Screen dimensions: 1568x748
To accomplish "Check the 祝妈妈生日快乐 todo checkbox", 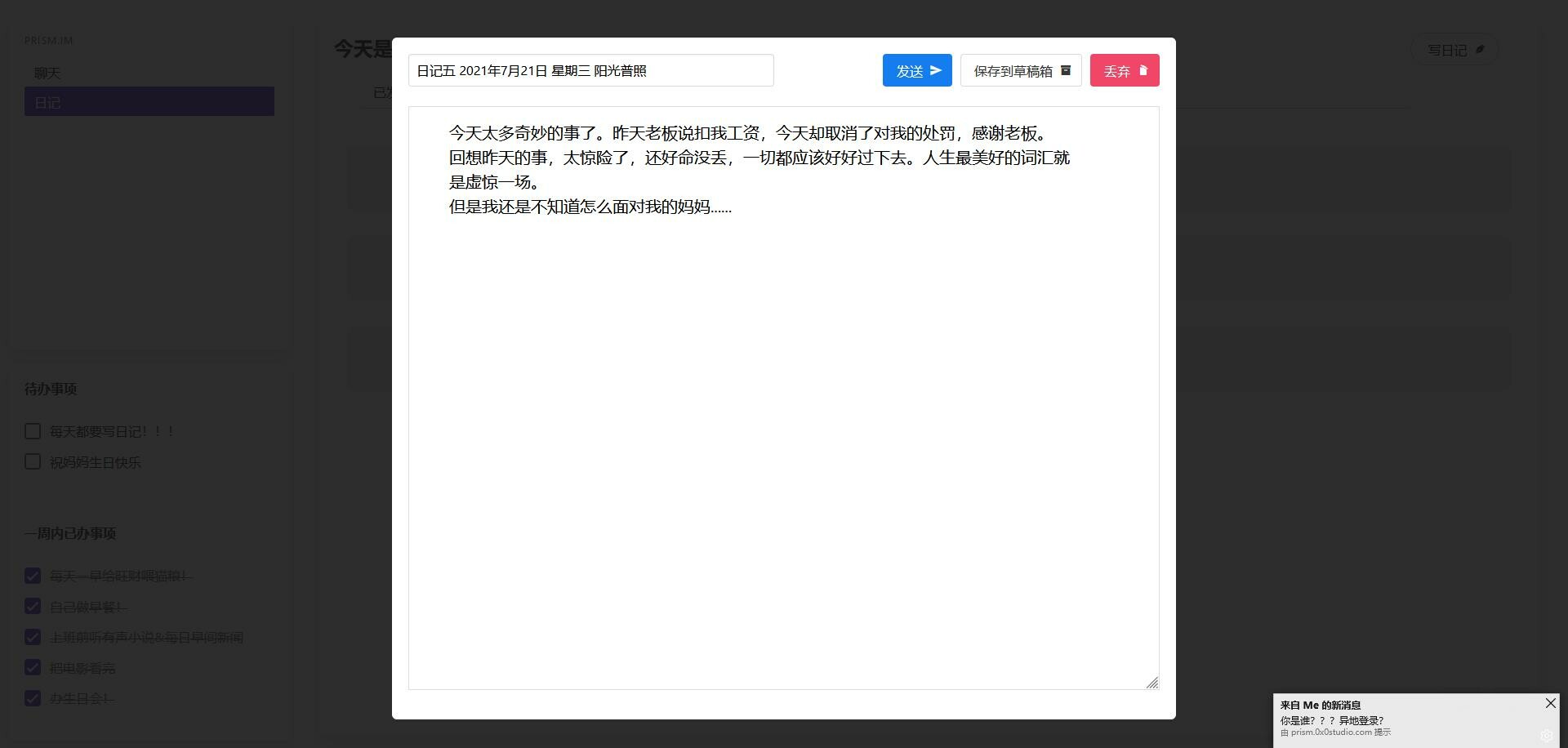I will coord(32,461).
